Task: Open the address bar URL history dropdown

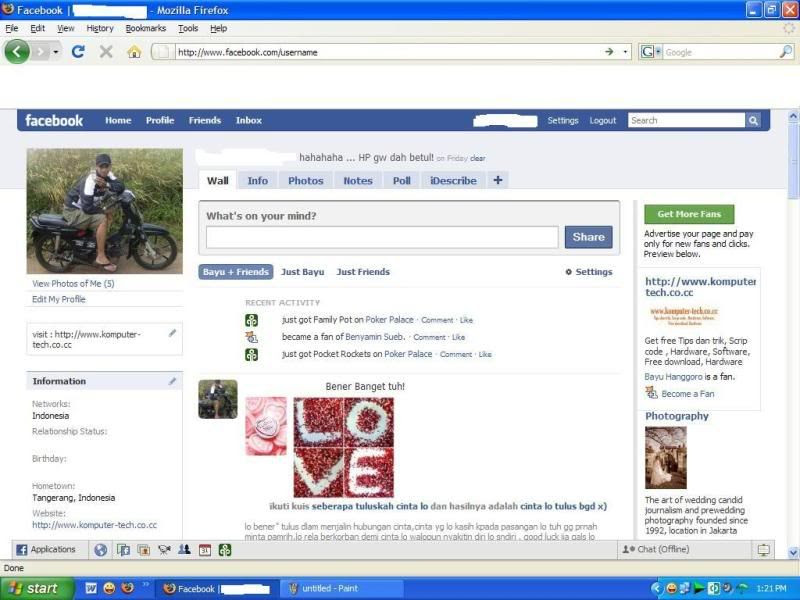Action: (x=625, y=52)
